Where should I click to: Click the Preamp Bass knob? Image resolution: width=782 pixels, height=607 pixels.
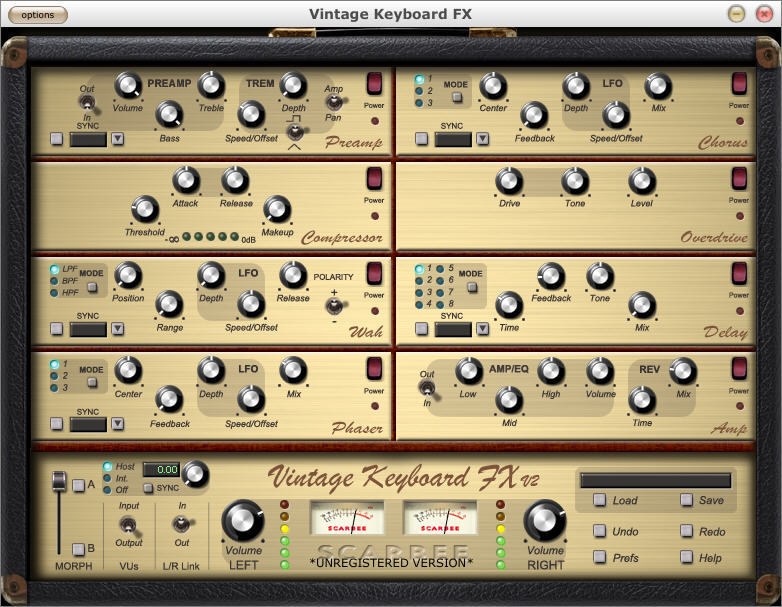[170, 115]
